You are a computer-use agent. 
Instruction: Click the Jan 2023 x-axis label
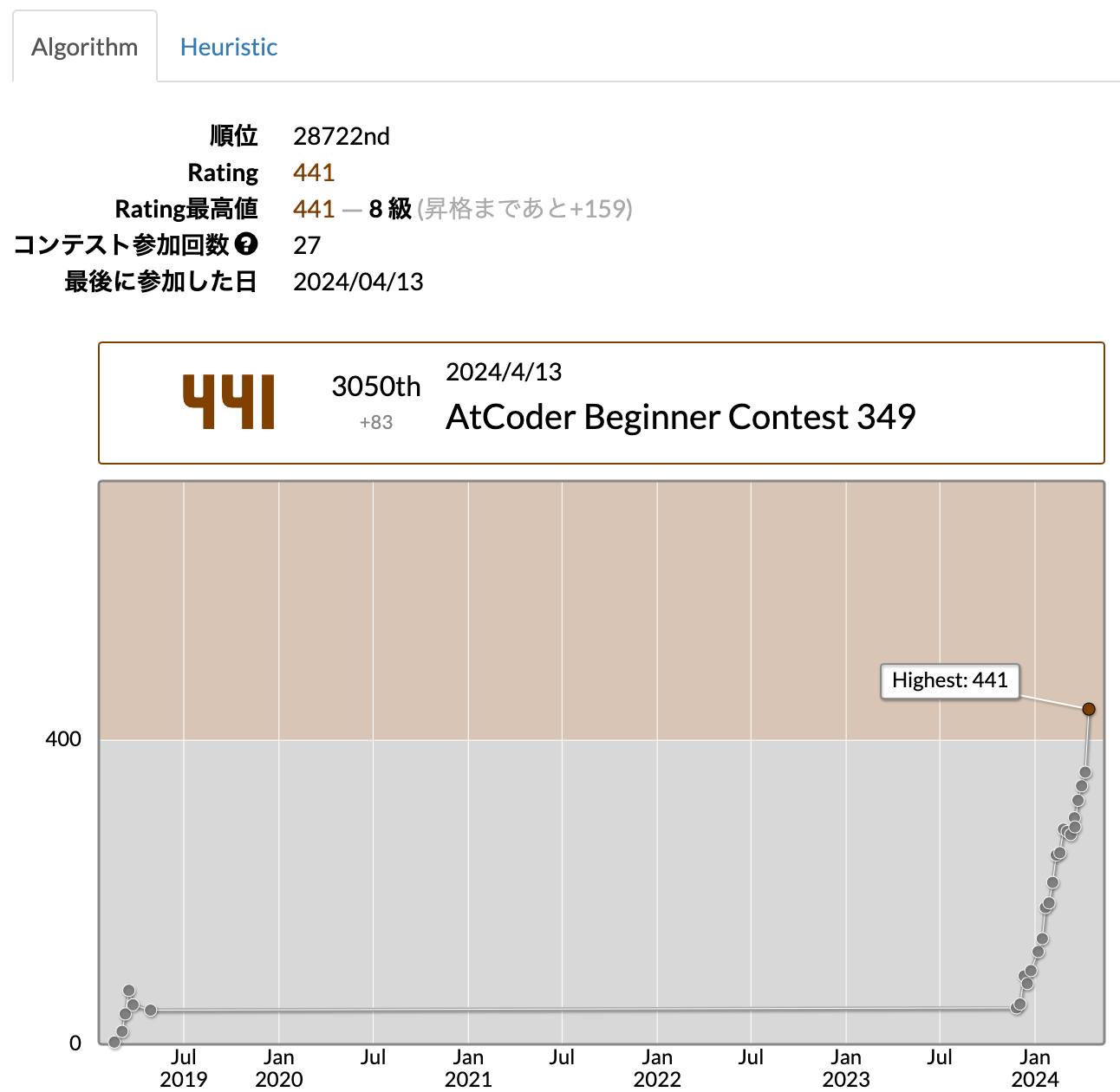[846, 1068]
